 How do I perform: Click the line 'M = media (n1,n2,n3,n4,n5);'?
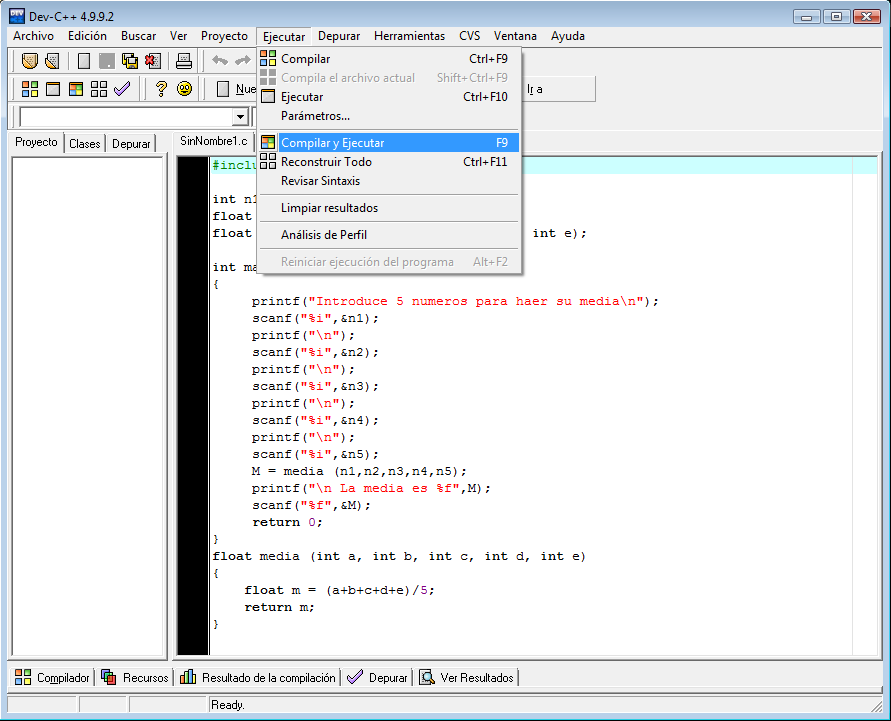[359, 471]
